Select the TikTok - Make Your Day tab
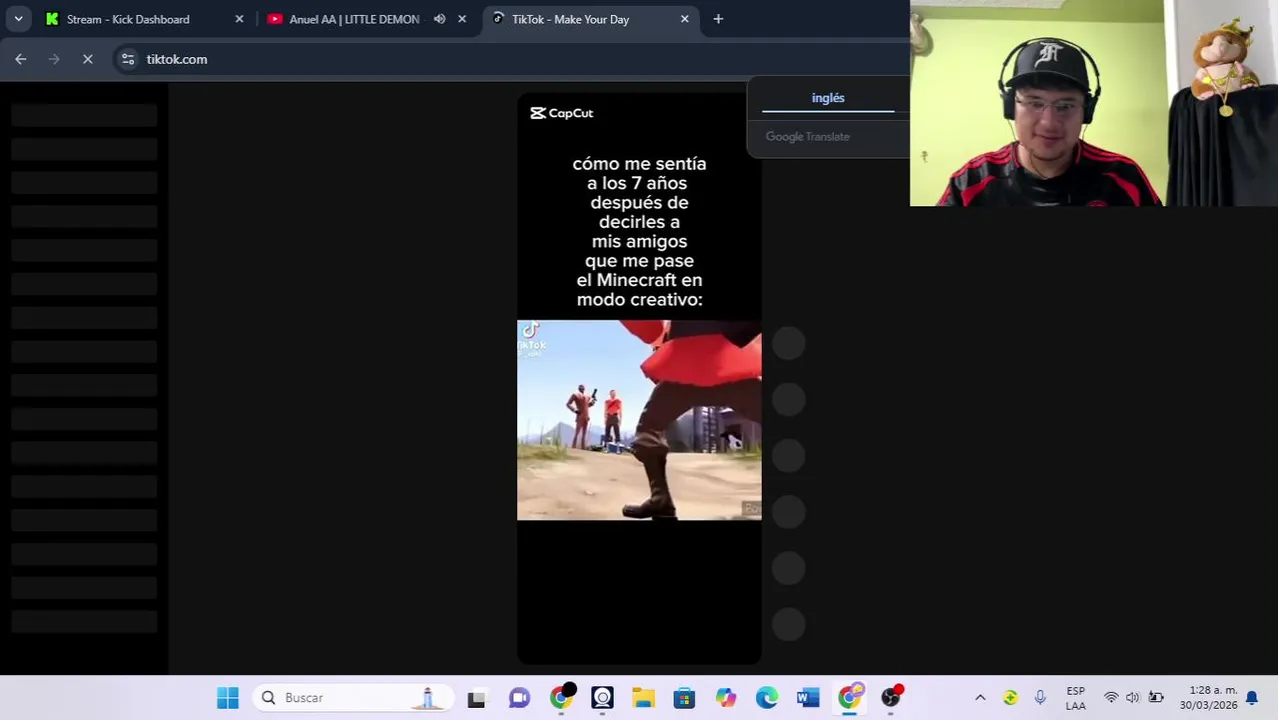Image resolution: width=1278 pixels, height=720 pixels. 570,19
